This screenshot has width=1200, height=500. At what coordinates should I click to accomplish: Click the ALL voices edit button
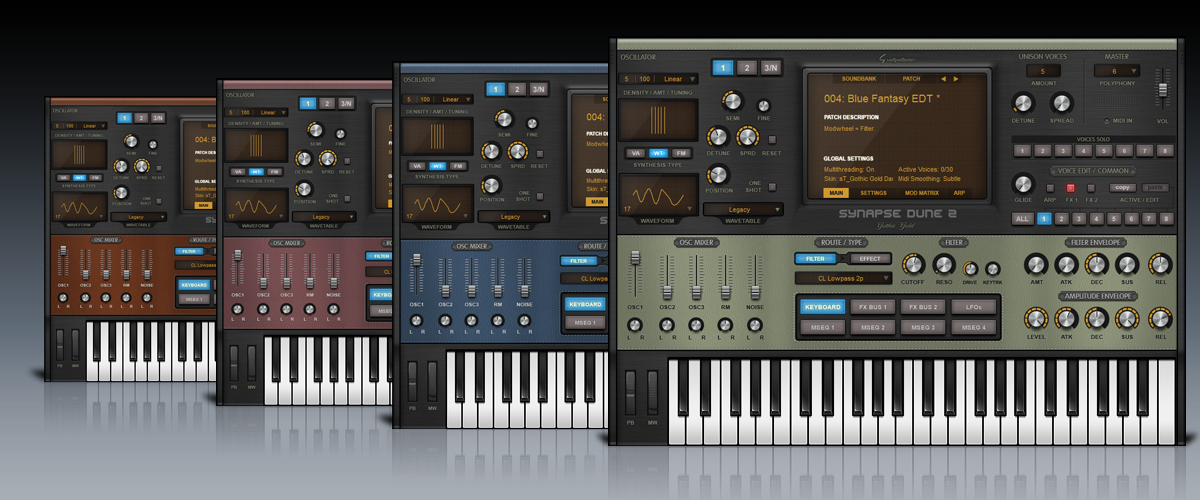pyautogui.click(x=1021, y=219)
